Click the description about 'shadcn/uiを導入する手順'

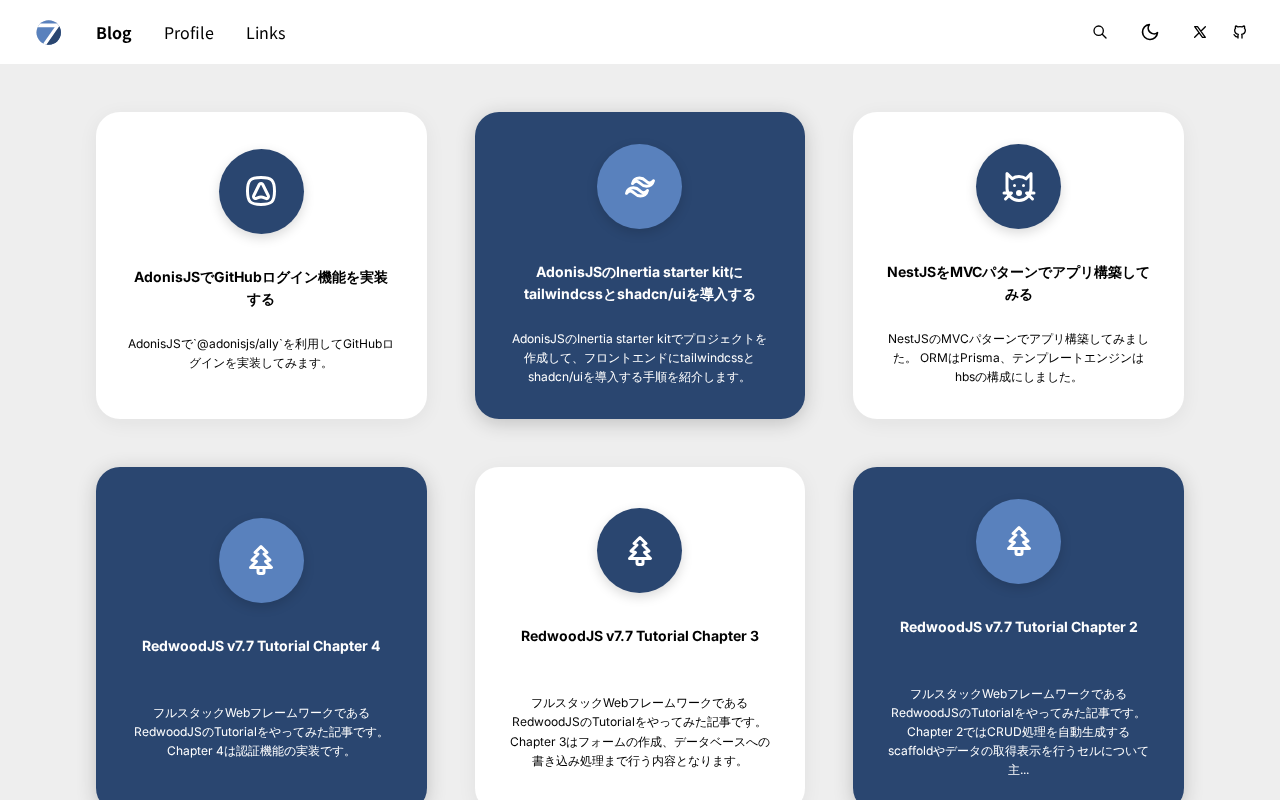click(x=640, y=358)
